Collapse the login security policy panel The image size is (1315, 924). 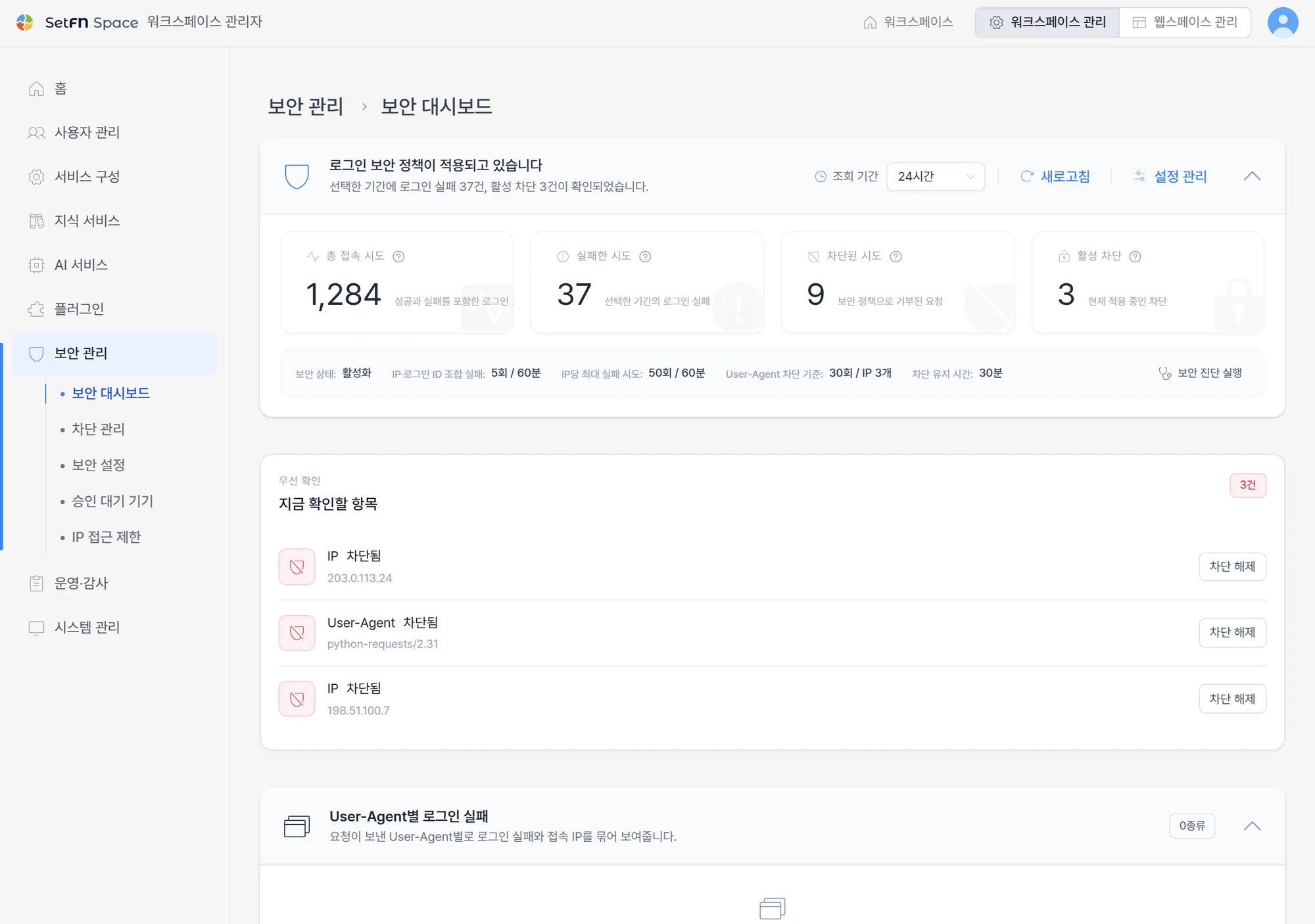coord(1253,176)
